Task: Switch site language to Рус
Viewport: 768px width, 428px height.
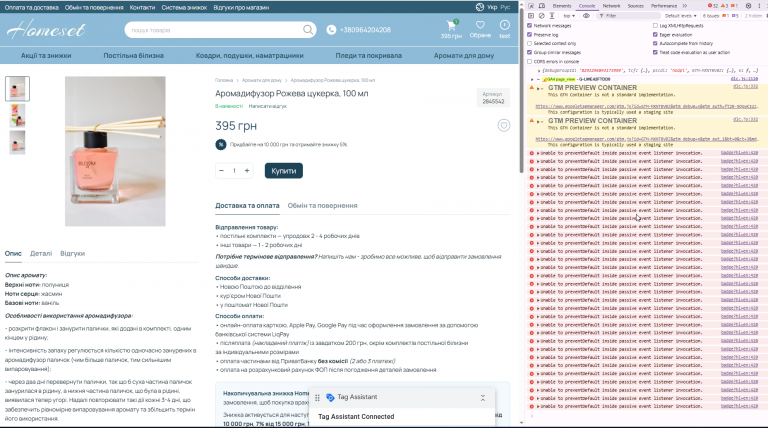Action: tap(505, 7)
